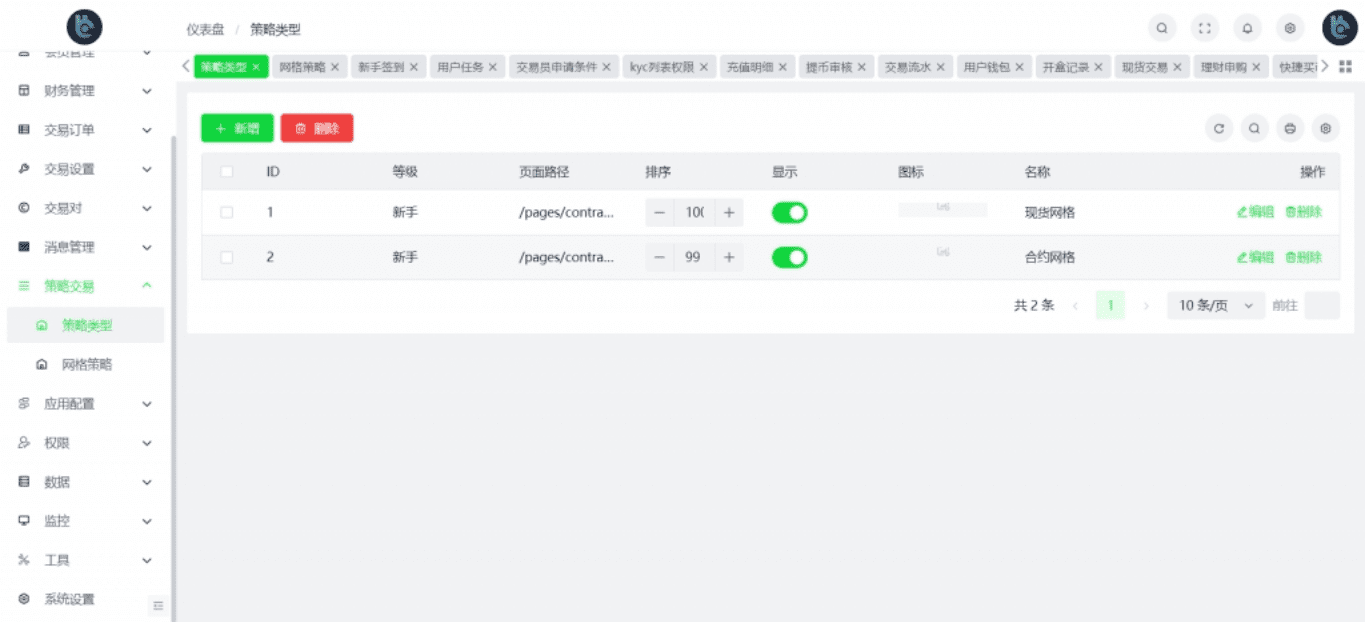Open the tab grid menu icon

1346,66
